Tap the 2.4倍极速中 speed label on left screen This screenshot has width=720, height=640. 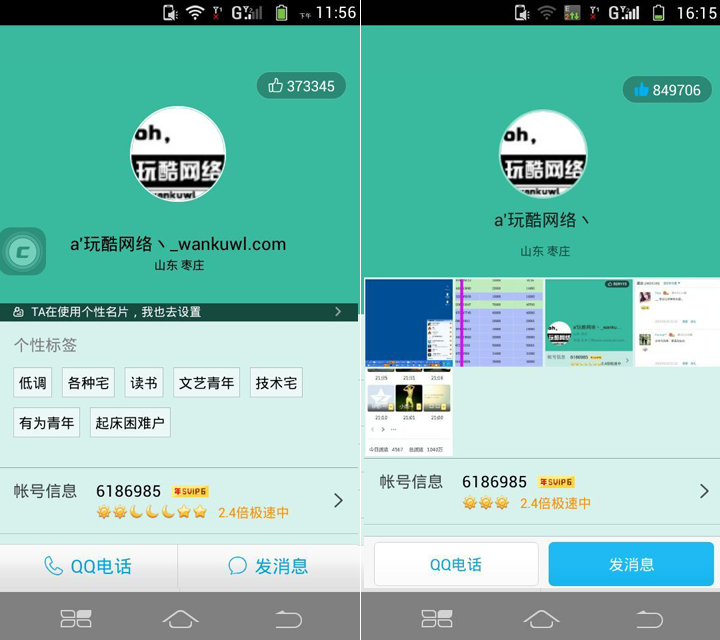point(254,512)
